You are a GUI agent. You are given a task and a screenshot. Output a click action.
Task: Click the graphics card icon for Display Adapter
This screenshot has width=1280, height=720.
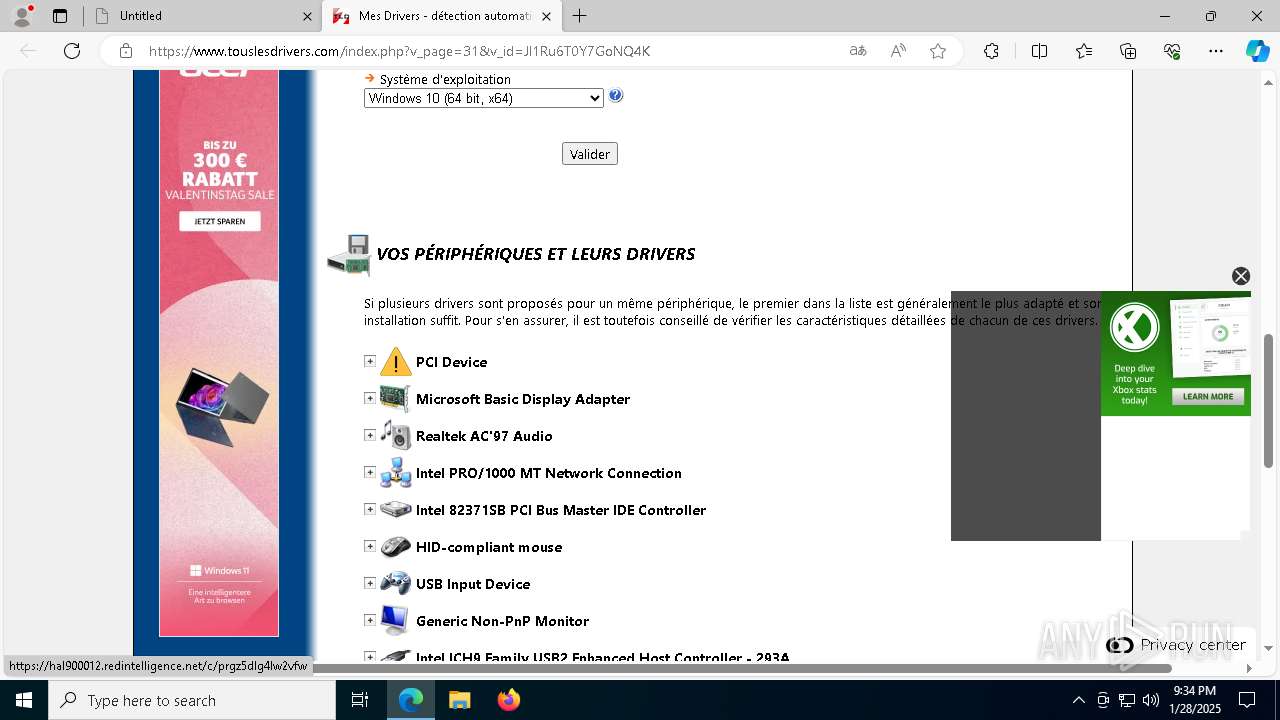point(396,398)
